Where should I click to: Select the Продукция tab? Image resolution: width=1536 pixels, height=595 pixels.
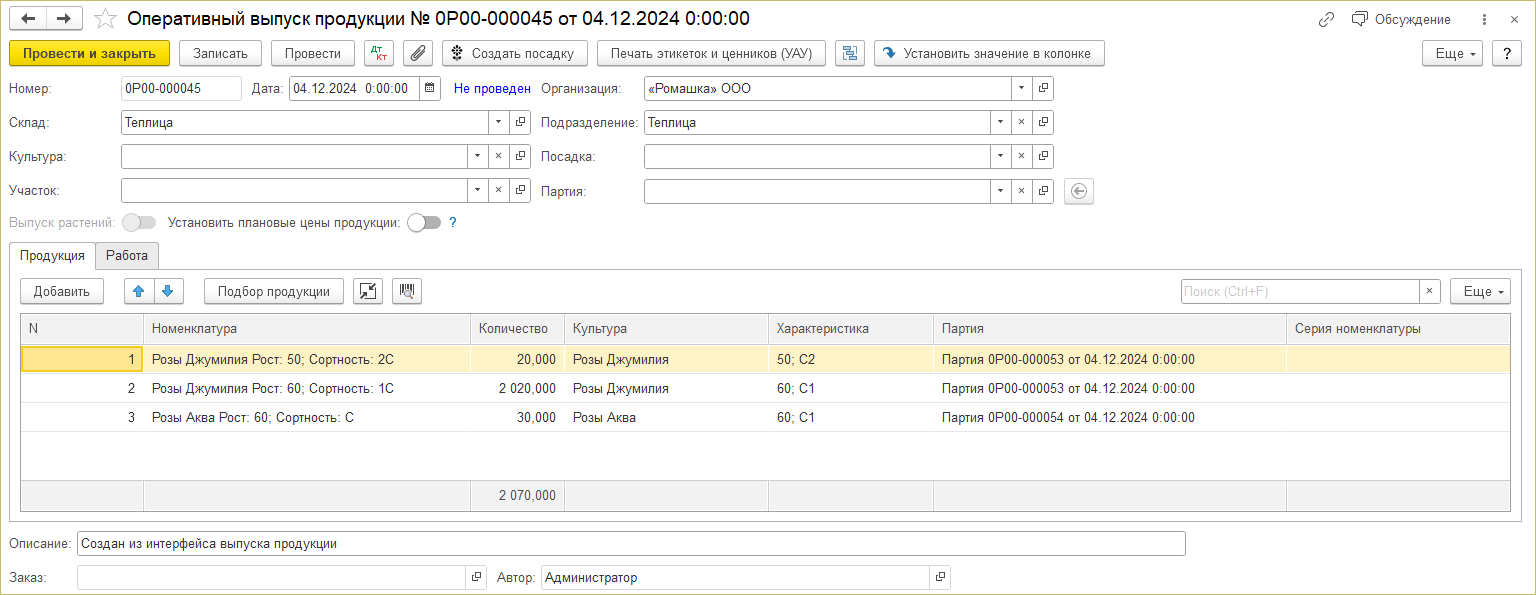point(52,256)
